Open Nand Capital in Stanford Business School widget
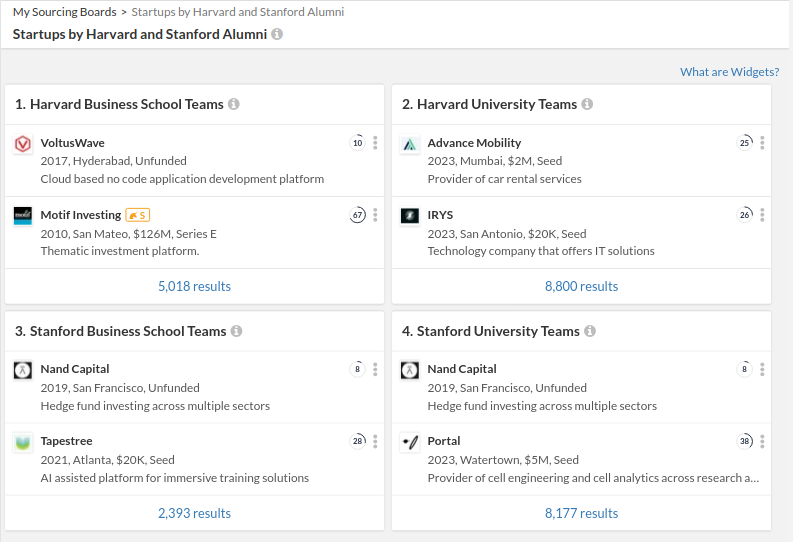 (x=75, y=369)
